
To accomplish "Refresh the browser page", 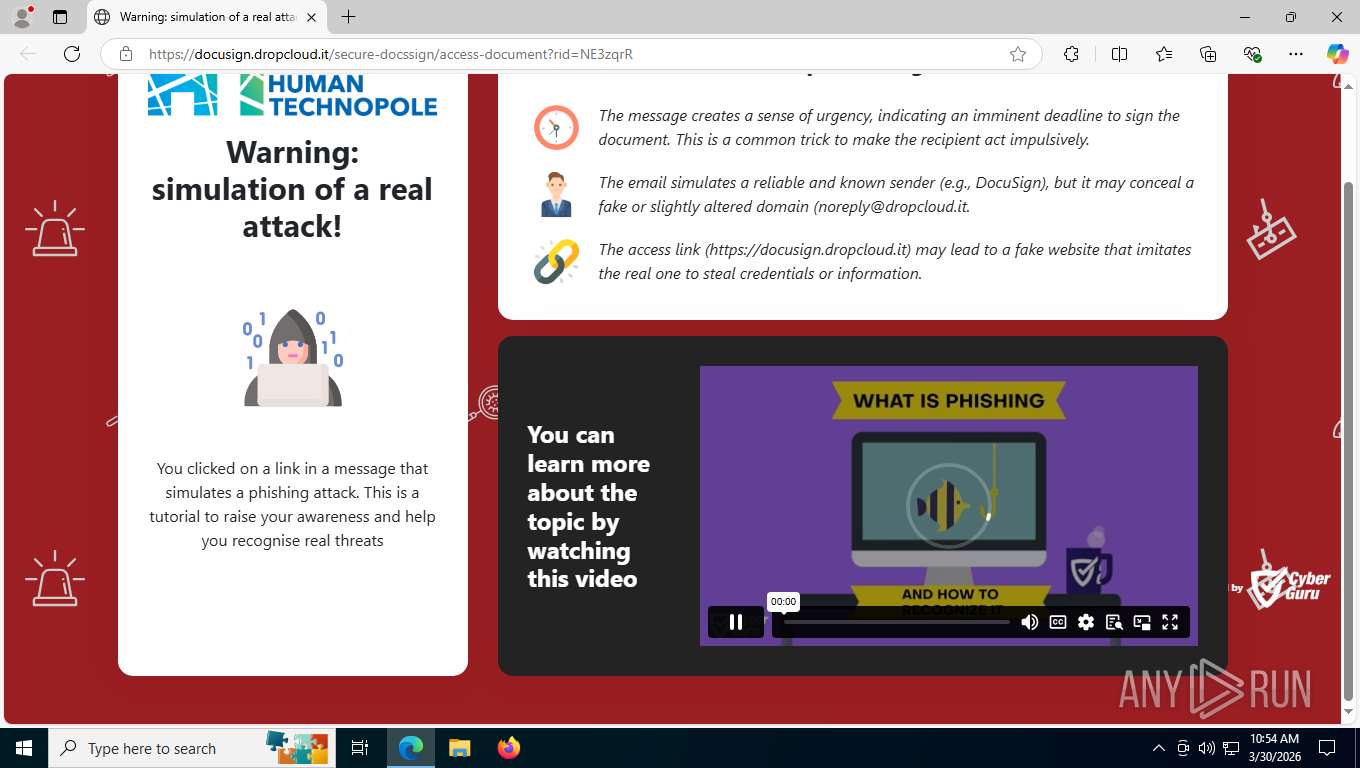I will 72,54.
